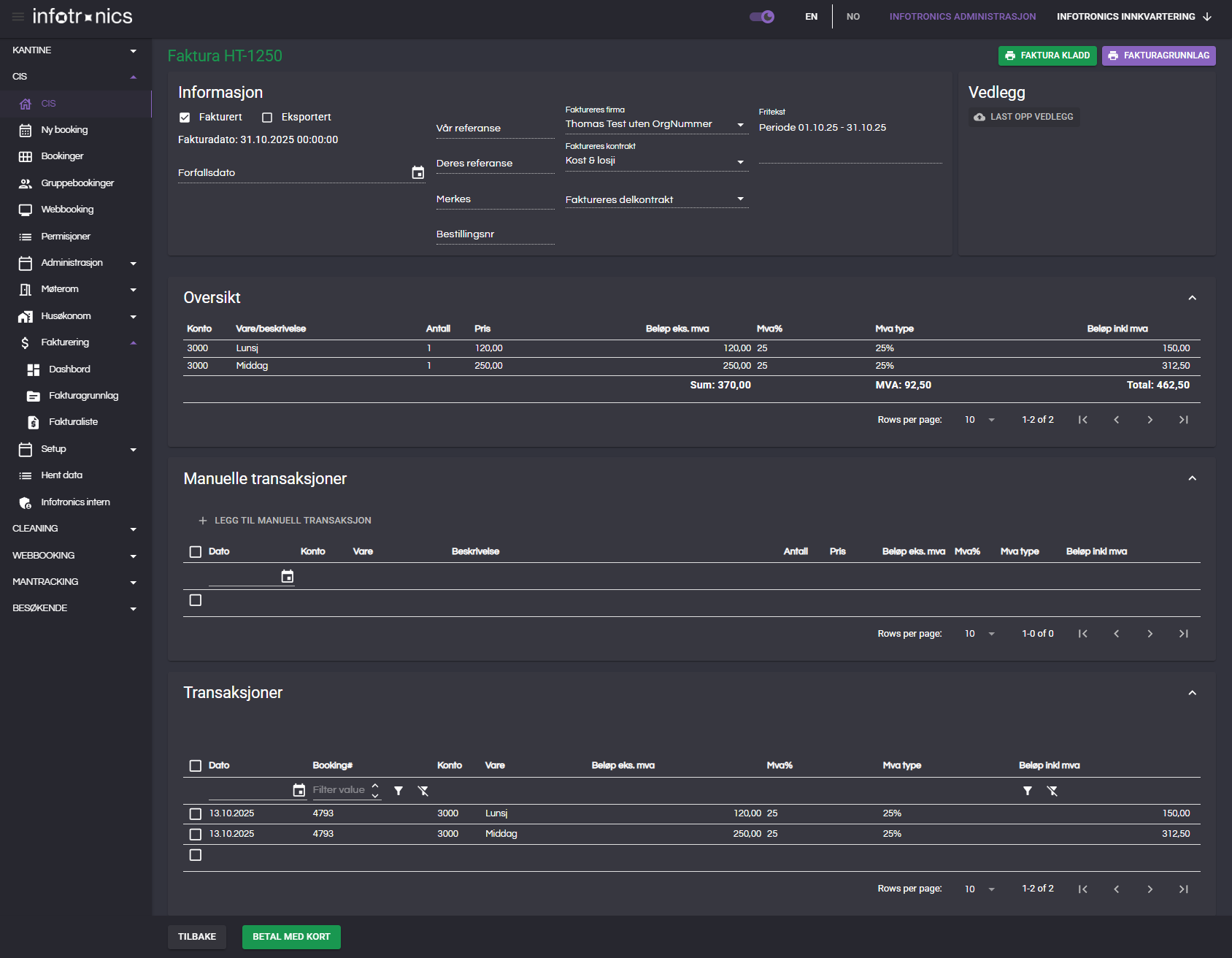This screenshot has height=958, width=1232.
Task: Go to the Oversikt table's last page
Action: tap(1183, 420)
